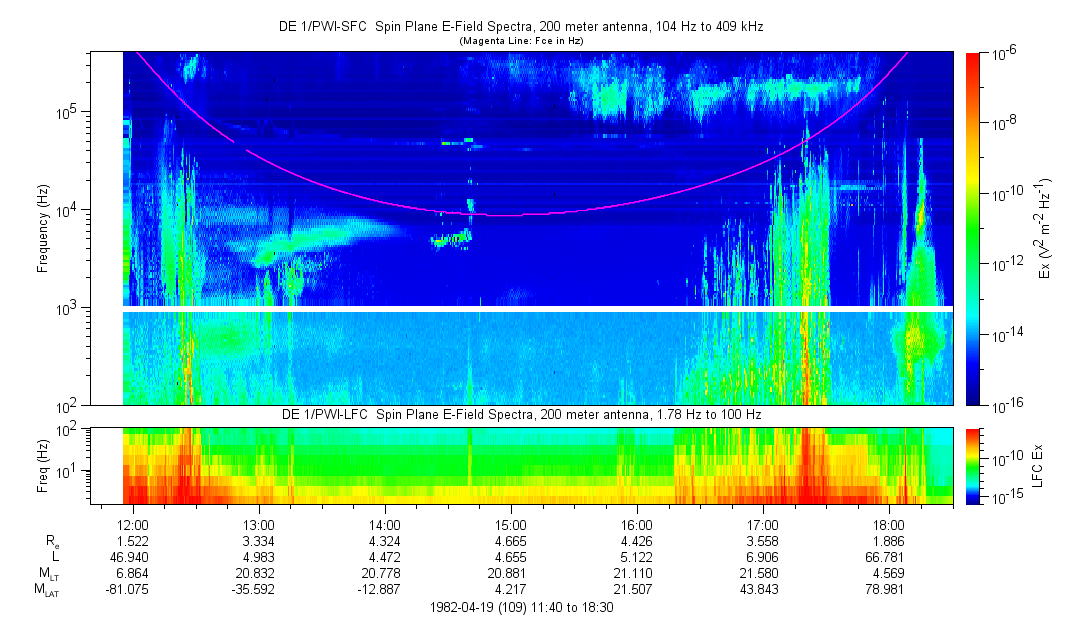Click the 15:00 time axis label

click(511, 525)
